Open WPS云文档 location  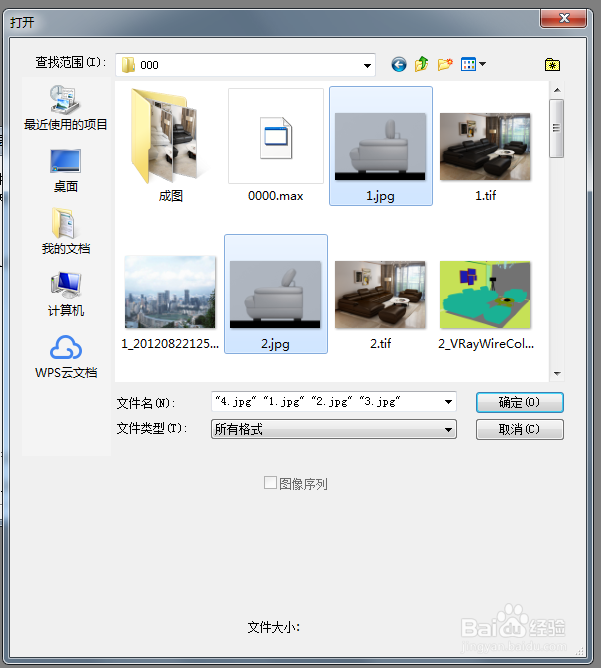[66, 357]
